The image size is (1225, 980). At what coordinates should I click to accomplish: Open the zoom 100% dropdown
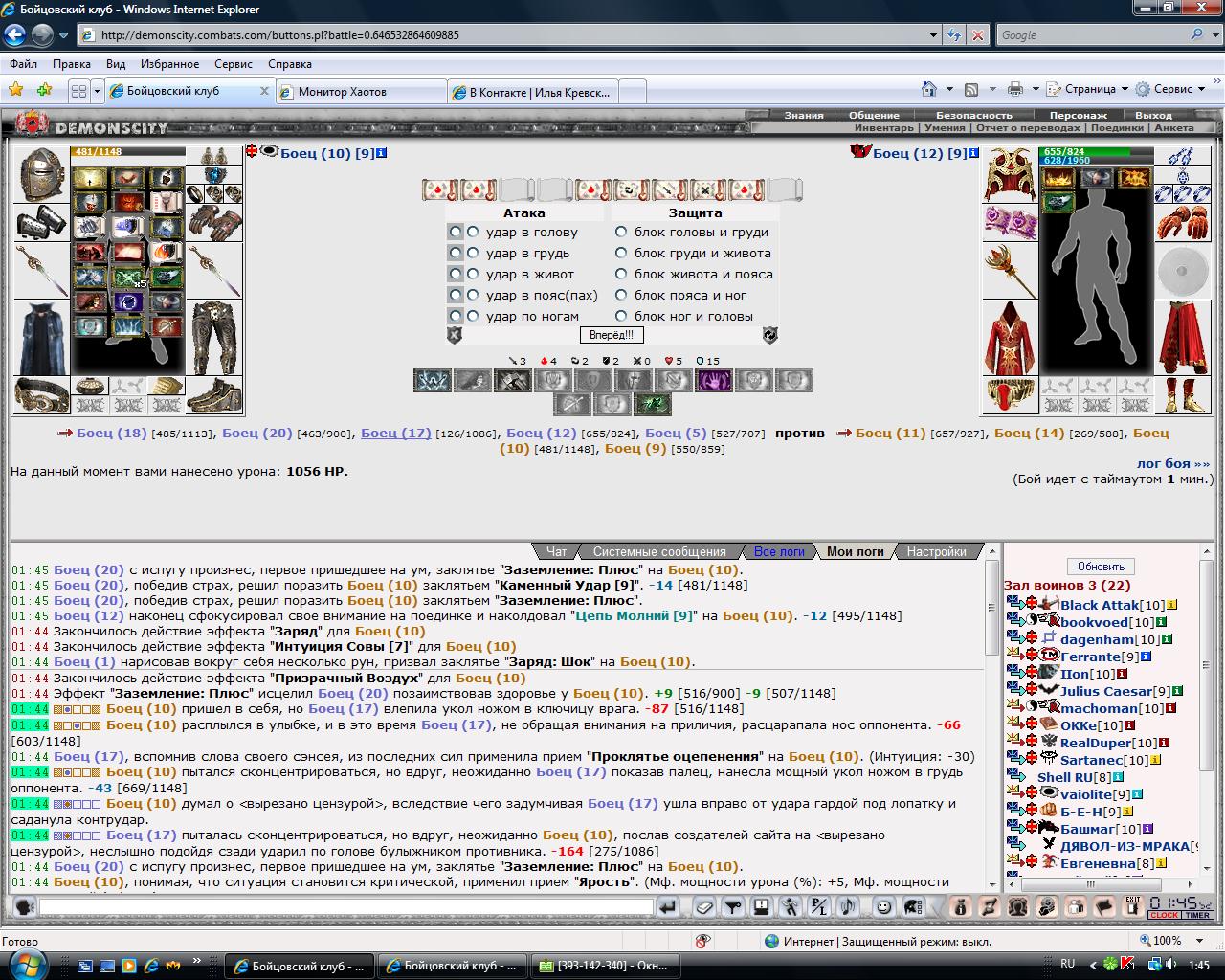[x=1198, y=941]
